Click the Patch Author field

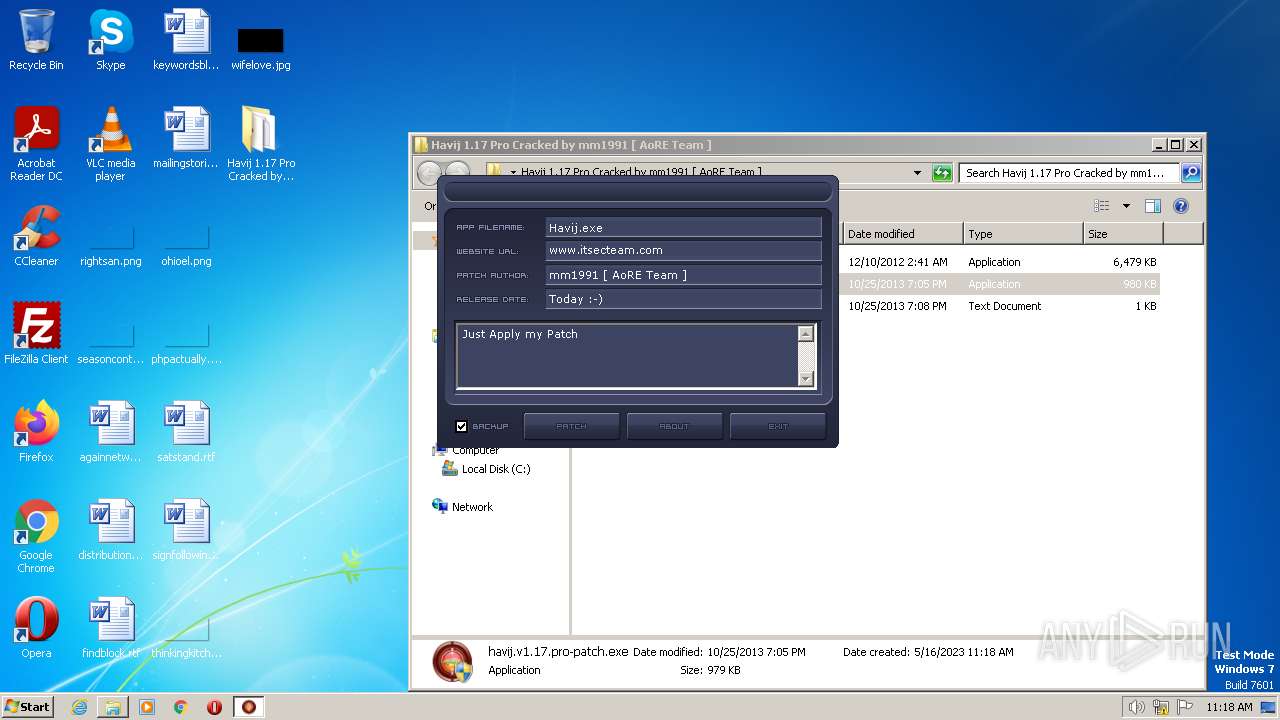click(683, 275)
